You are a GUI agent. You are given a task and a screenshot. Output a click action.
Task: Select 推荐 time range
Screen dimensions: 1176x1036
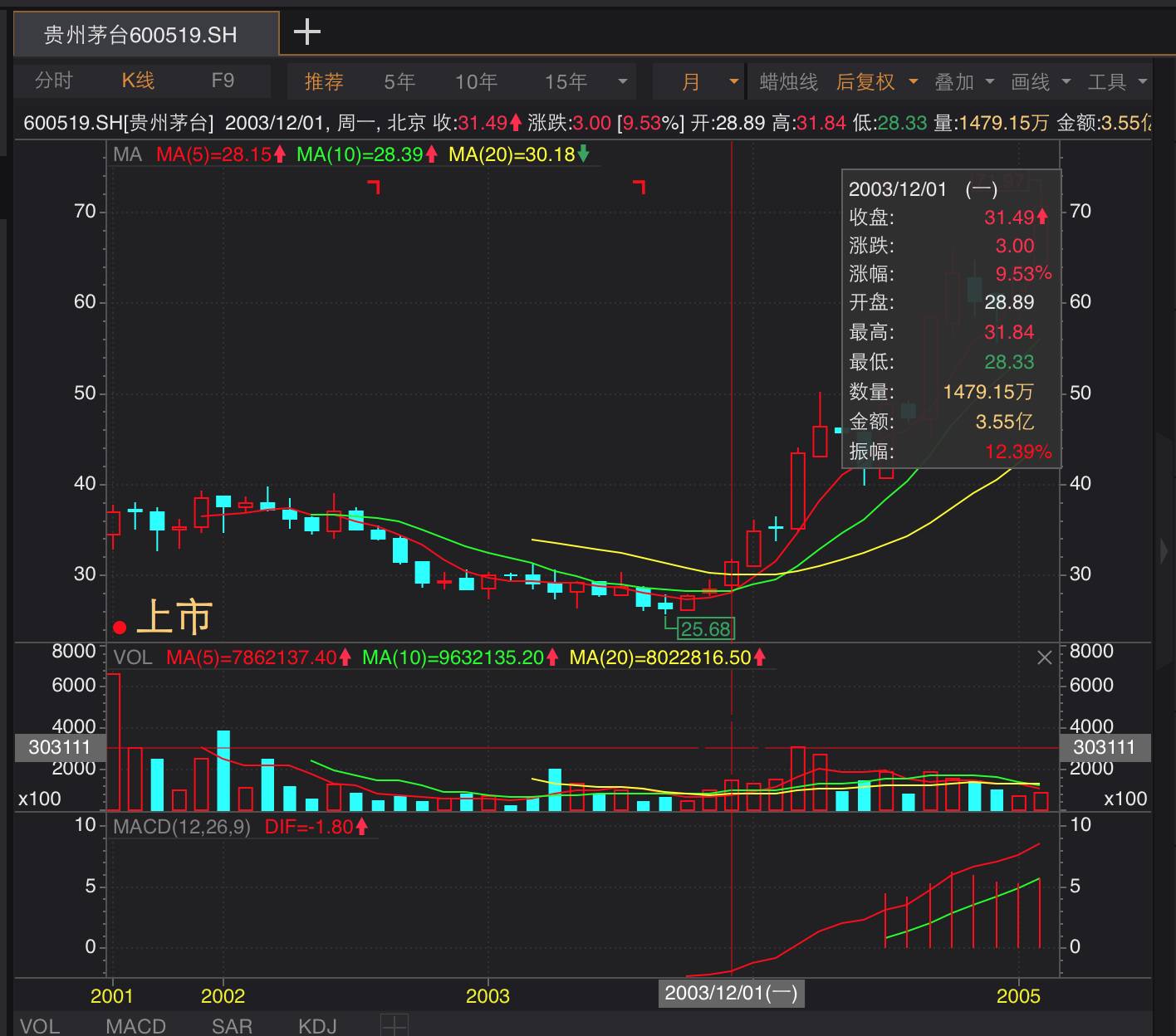pyautogui.click(x=324, y=81)
